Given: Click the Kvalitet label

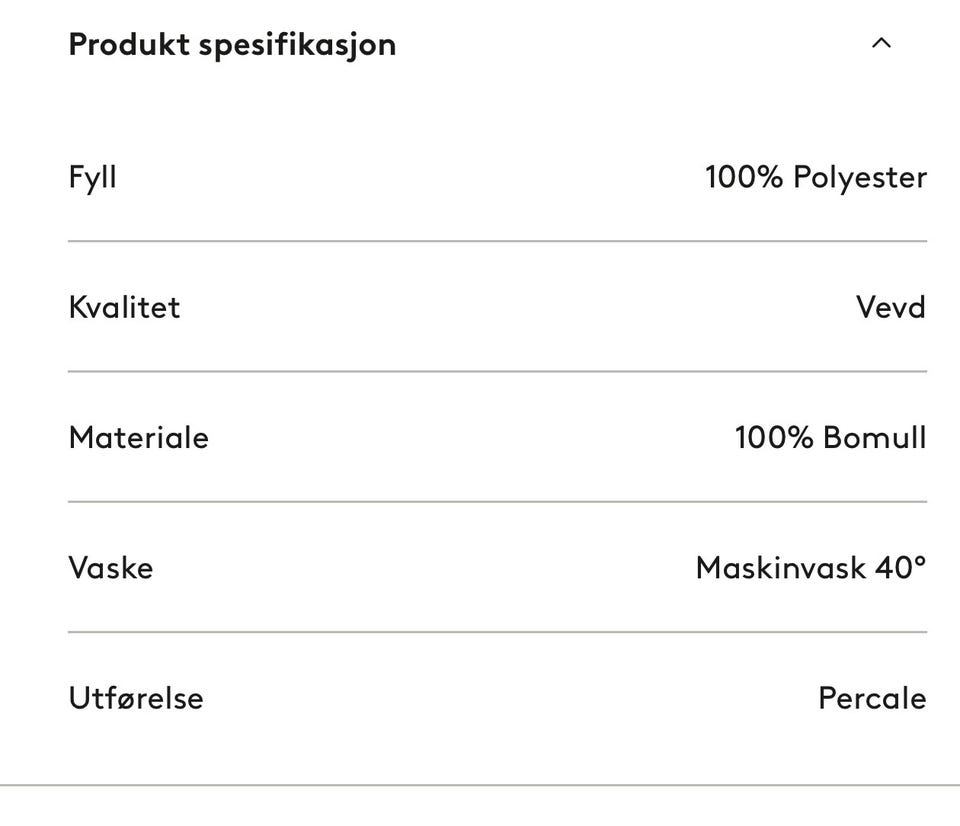Looking at the screenshot, I should click(x=124, y=307).
